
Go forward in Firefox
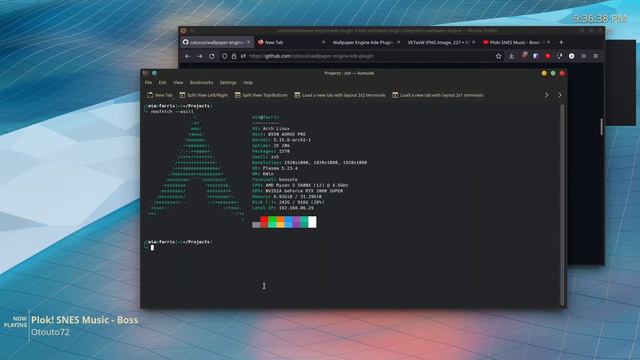click(x=200, y=56)
